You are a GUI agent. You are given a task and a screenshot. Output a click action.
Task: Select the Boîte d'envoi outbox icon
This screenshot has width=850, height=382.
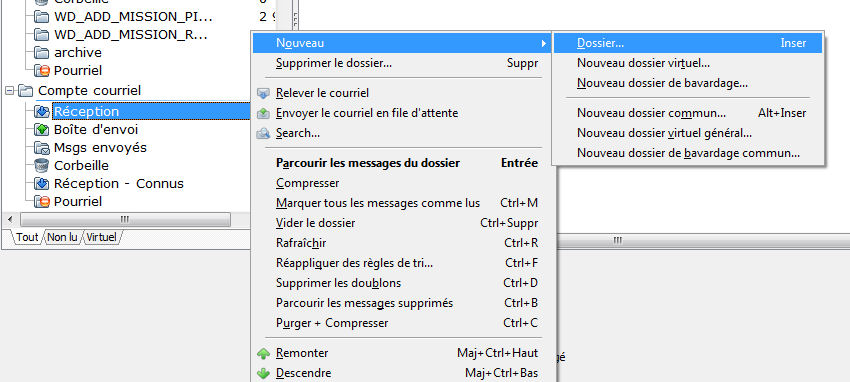coord(42,130)
